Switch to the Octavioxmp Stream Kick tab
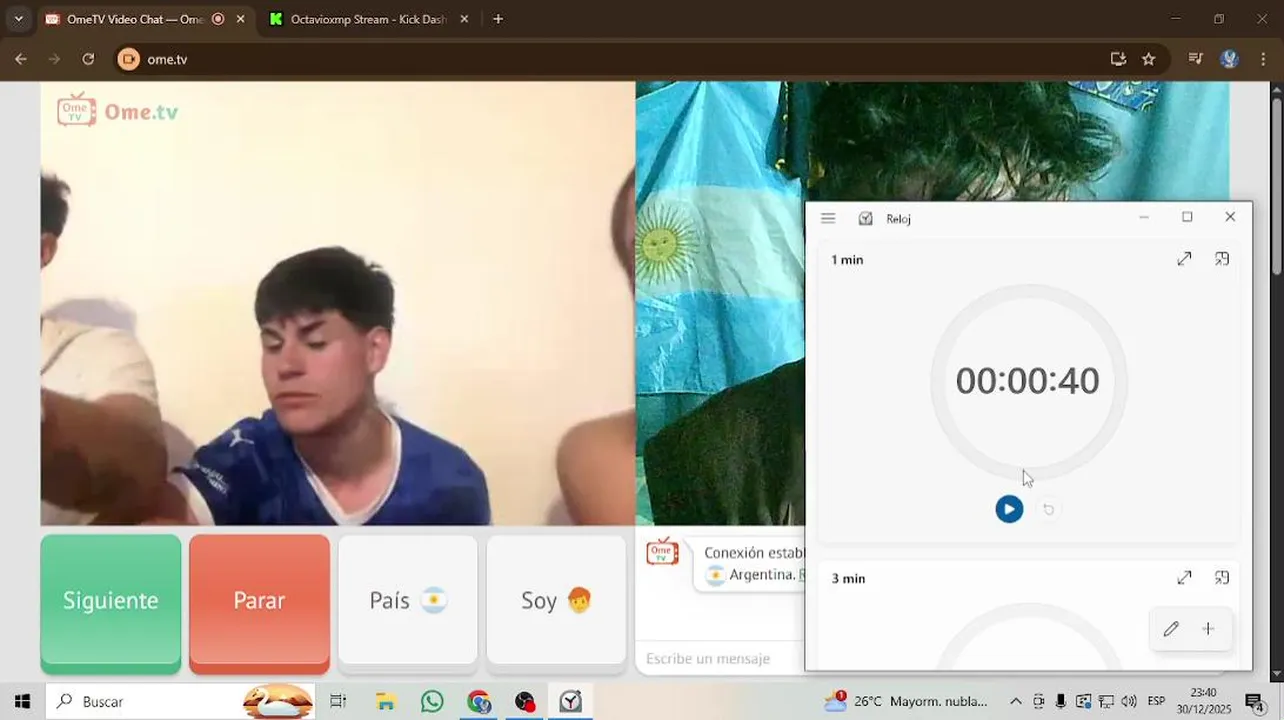 [368, 19]
